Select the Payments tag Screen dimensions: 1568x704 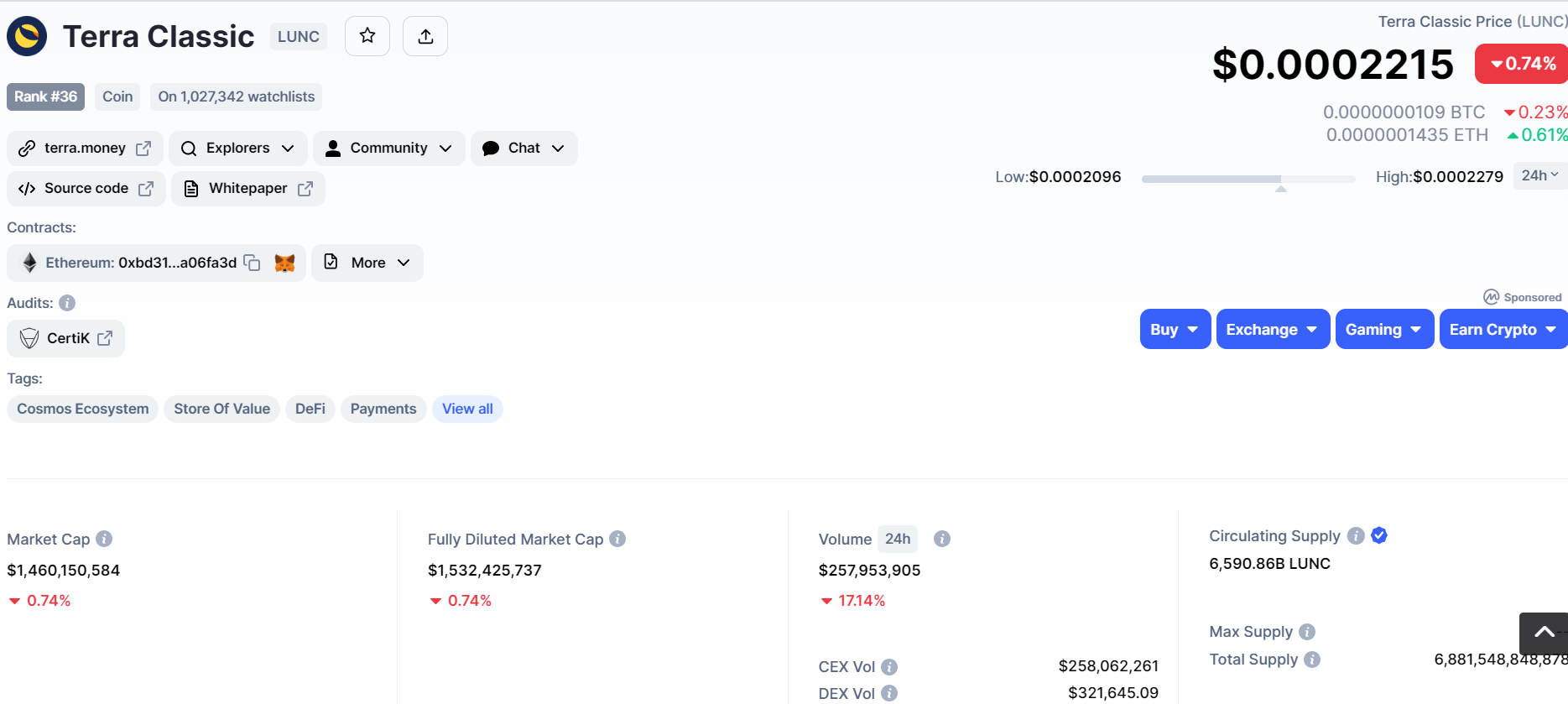pyautogui.click(x=383, y=409)
